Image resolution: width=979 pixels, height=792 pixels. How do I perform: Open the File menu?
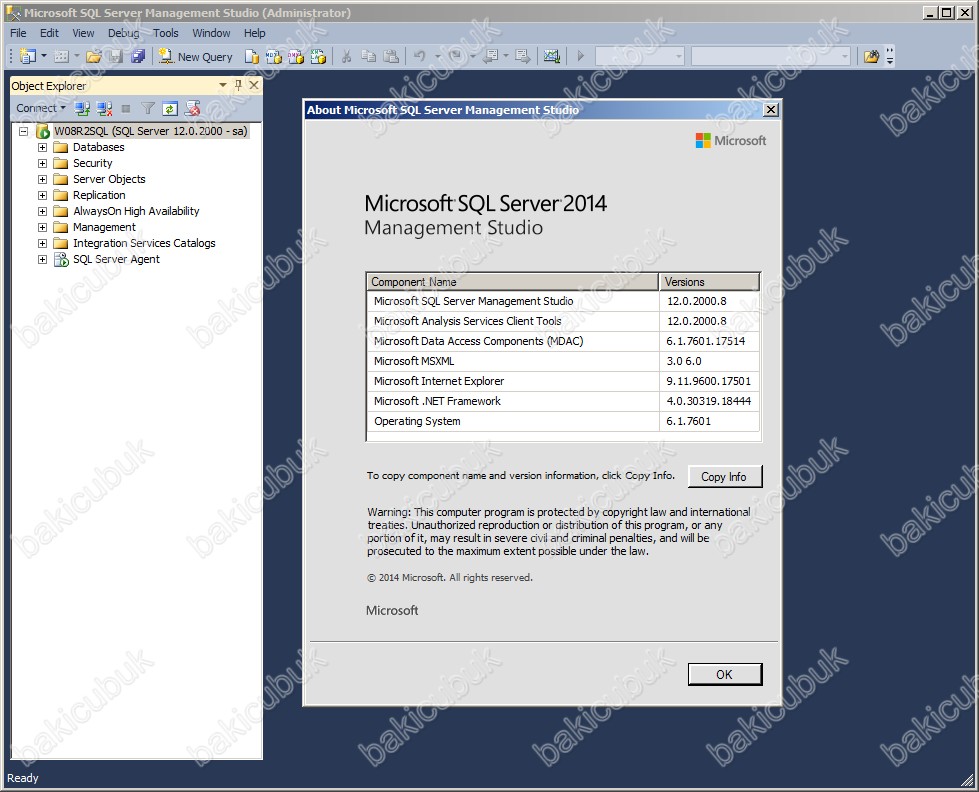tap(18, 33)
